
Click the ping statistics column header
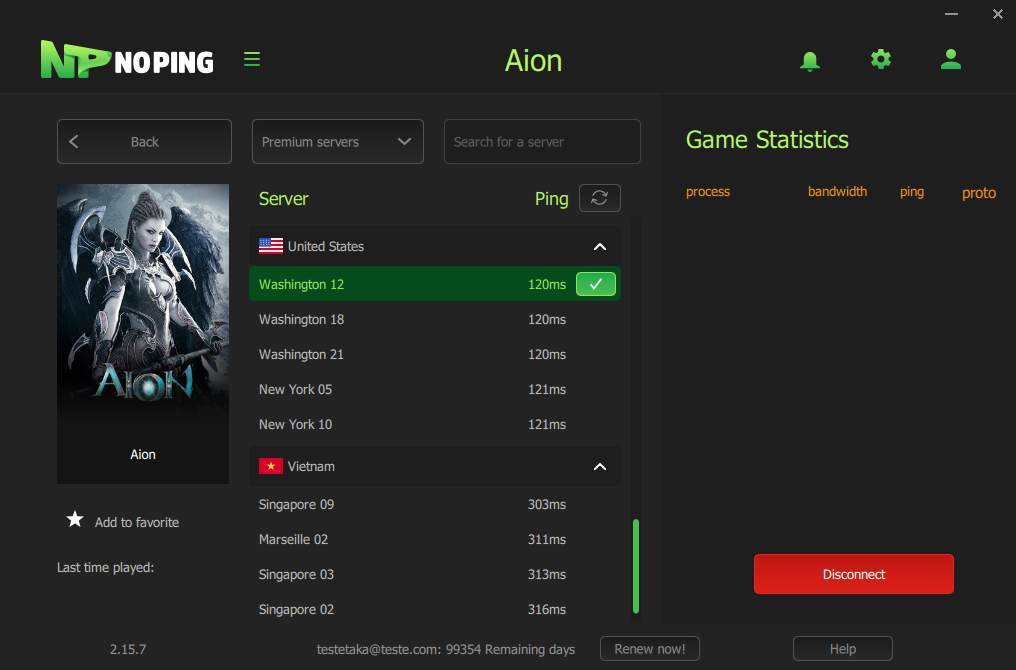click(912, 192)
